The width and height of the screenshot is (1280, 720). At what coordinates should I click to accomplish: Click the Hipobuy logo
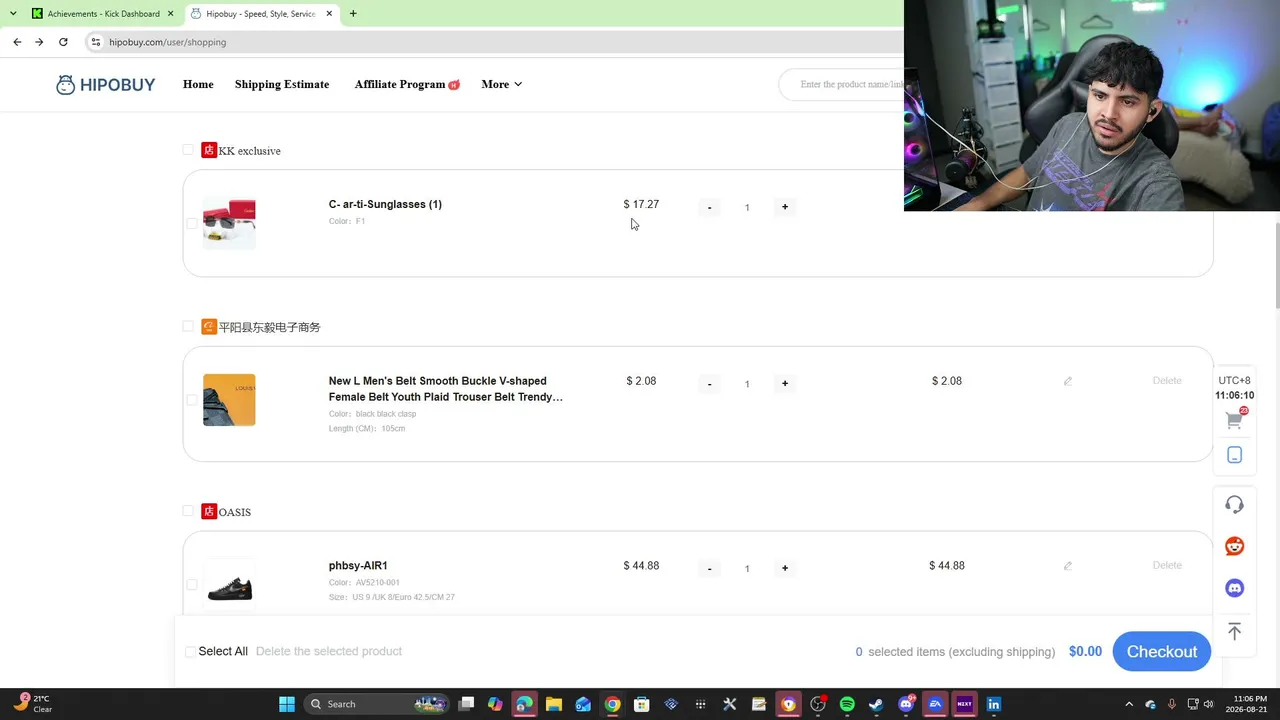(105, 85)
